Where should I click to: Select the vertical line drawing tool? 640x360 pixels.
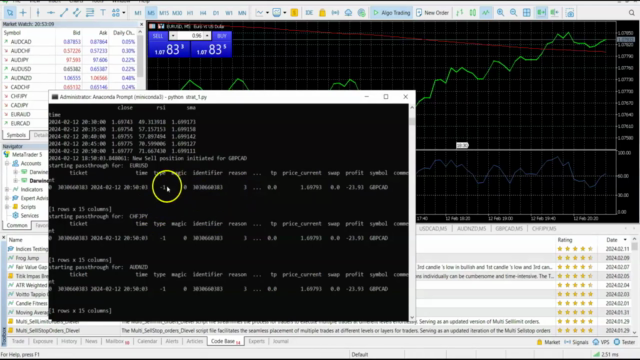coord(38,13)
